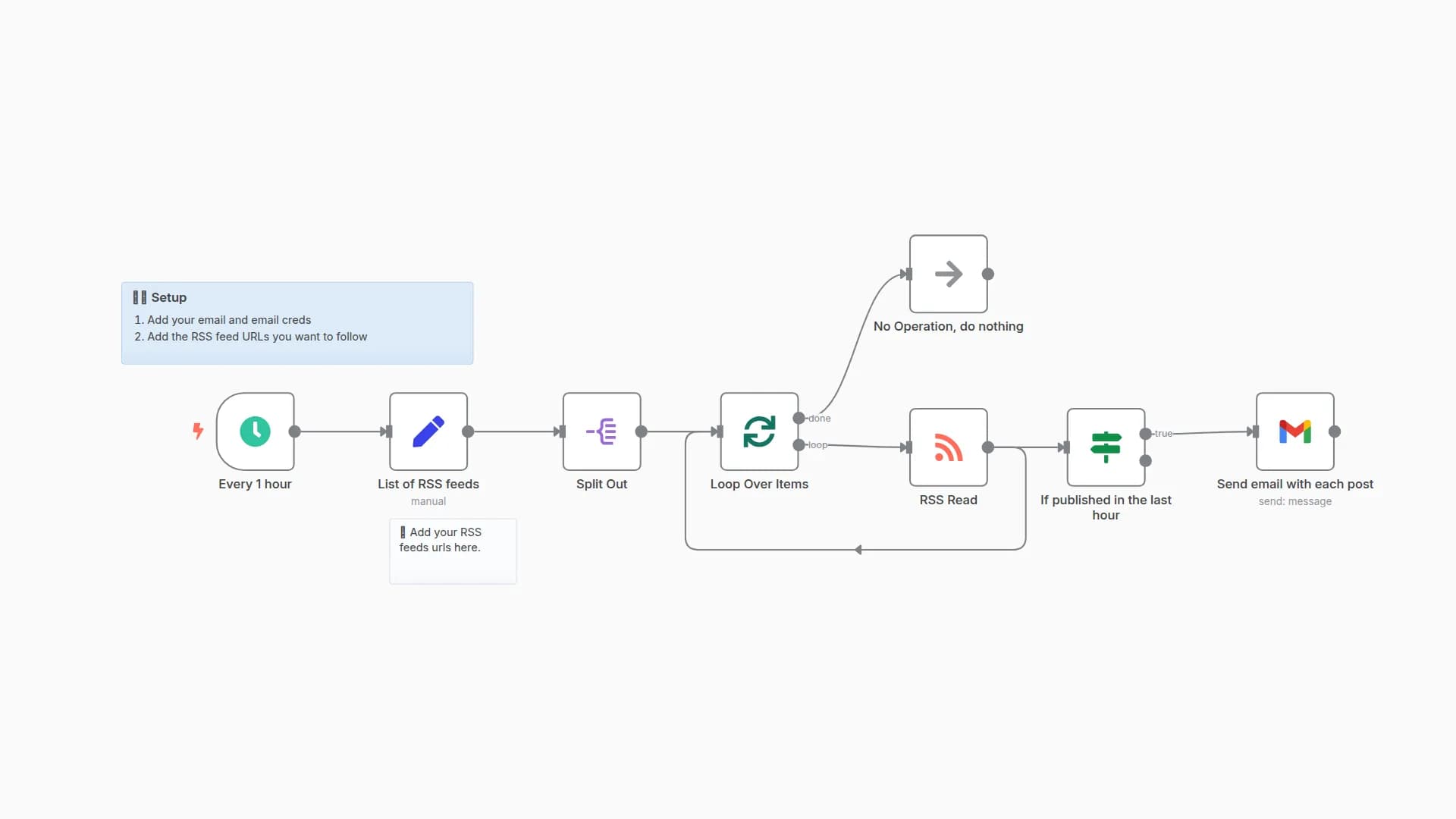Viewport: 1456px width, 819px height.
Task: Open the RSS Read node
Action: click(949, 447)
